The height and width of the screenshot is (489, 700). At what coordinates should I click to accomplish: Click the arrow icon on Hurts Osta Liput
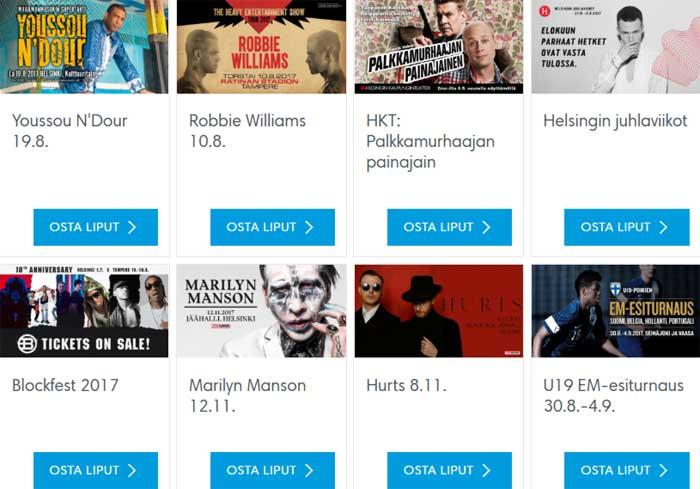[x=486, y=470]
